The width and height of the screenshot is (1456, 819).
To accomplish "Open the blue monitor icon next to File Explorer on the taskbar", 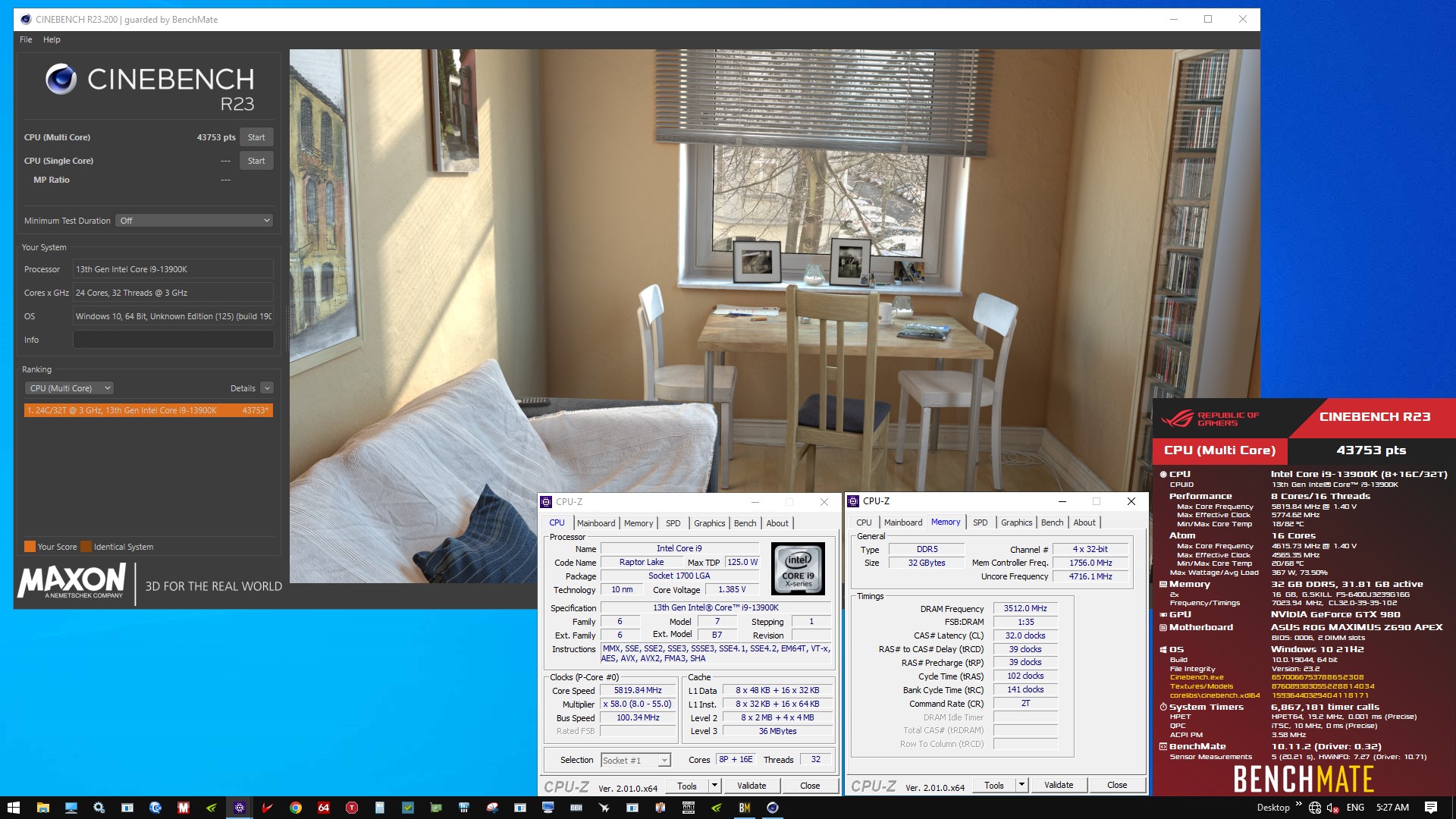I will click(71, 808).
